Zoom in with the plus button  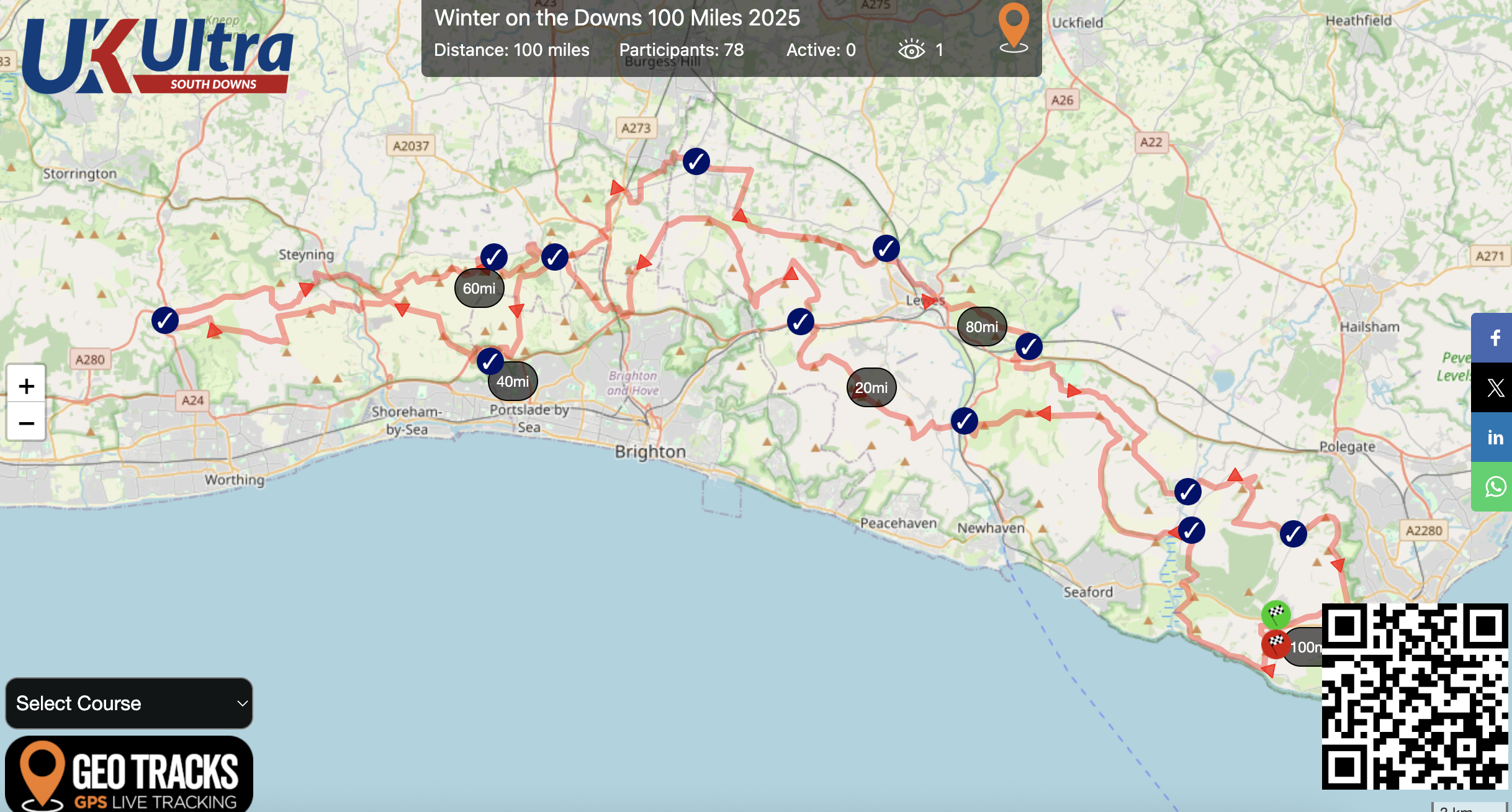tap(26, 386)
